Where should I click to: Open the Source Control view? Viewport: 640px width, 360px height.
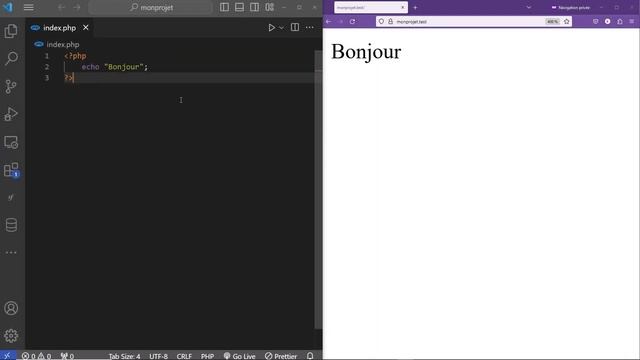pyautogui.click(x=11, y=86)
